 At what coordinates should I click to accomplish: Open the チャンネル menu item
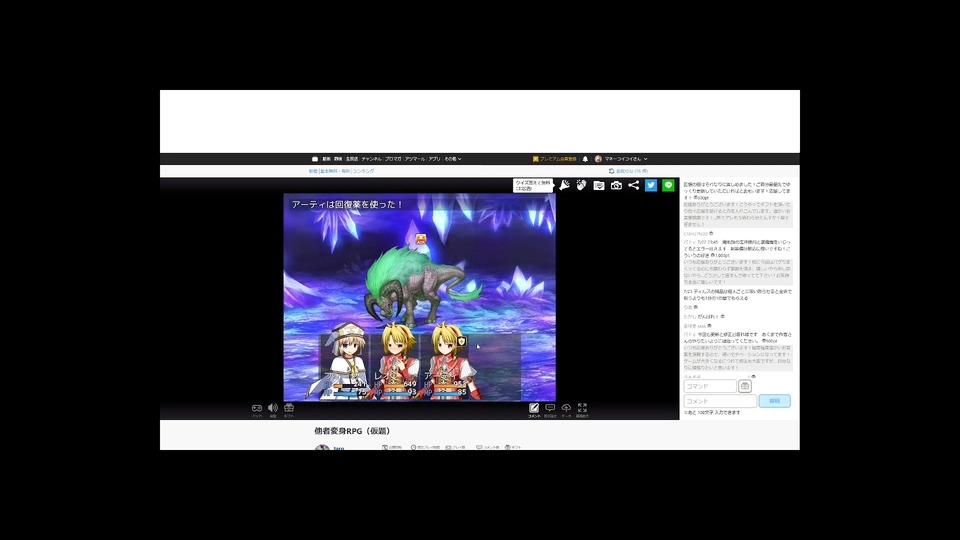coord(371,159)
